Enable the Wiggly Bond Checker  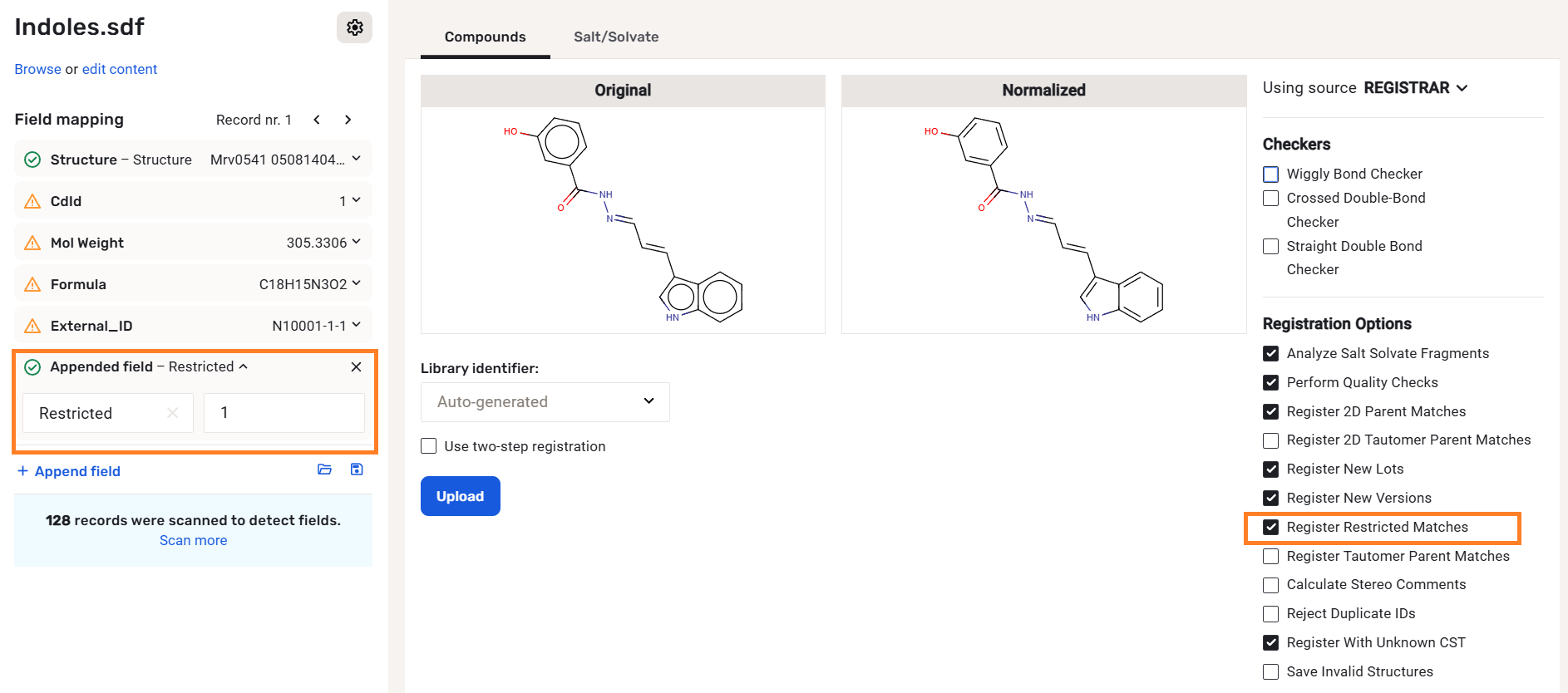[1270, 174]
